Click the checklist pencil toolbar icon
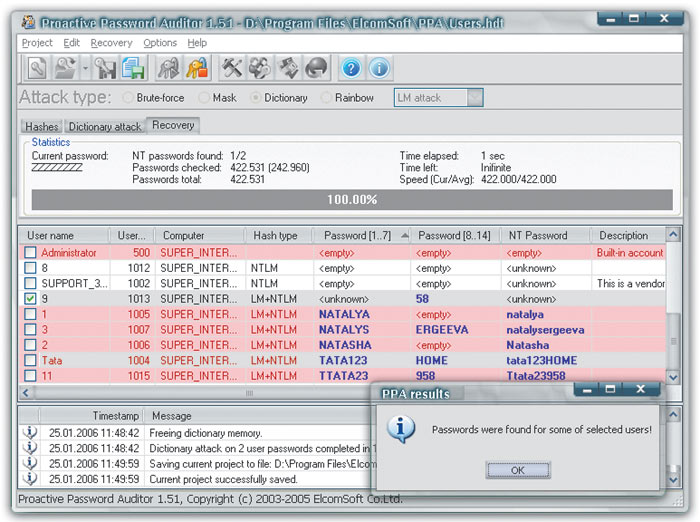Screen dimensions: 700x522 click(x=288, y=68)
